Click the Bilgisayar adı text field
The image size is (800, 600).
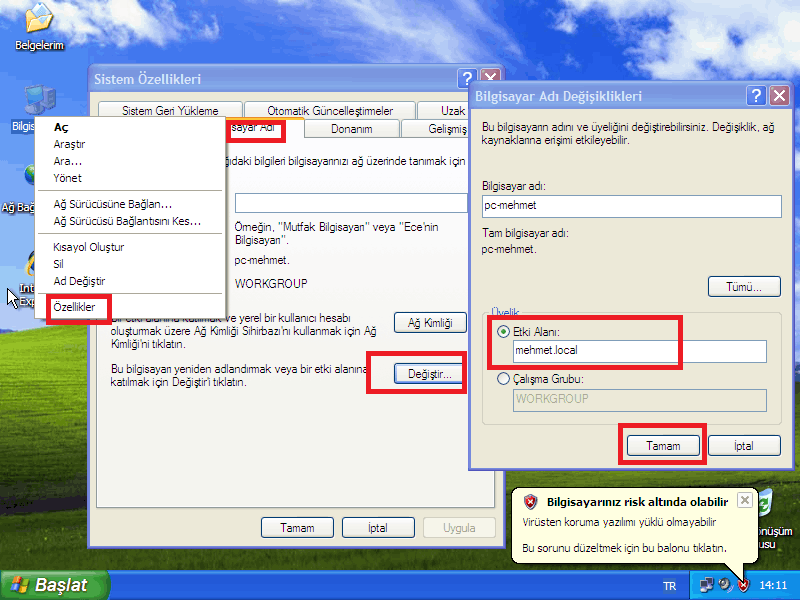pos(630,206)
